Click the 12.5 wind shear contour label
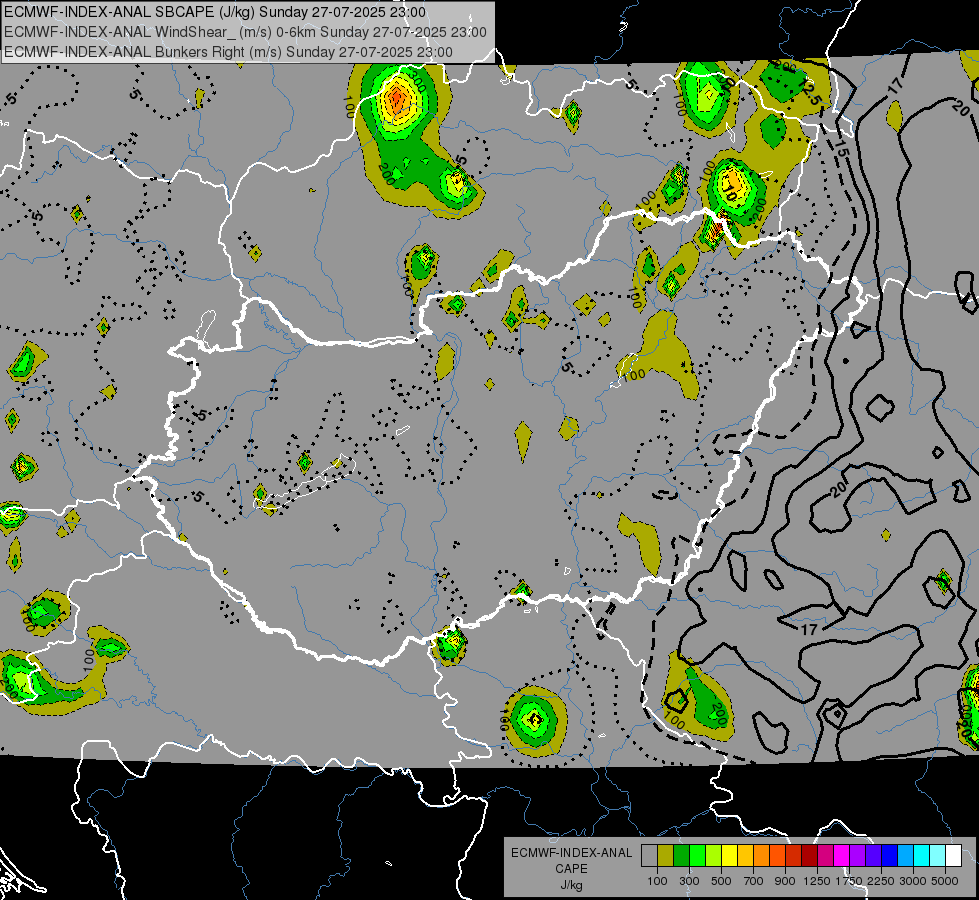 [810, 92]
